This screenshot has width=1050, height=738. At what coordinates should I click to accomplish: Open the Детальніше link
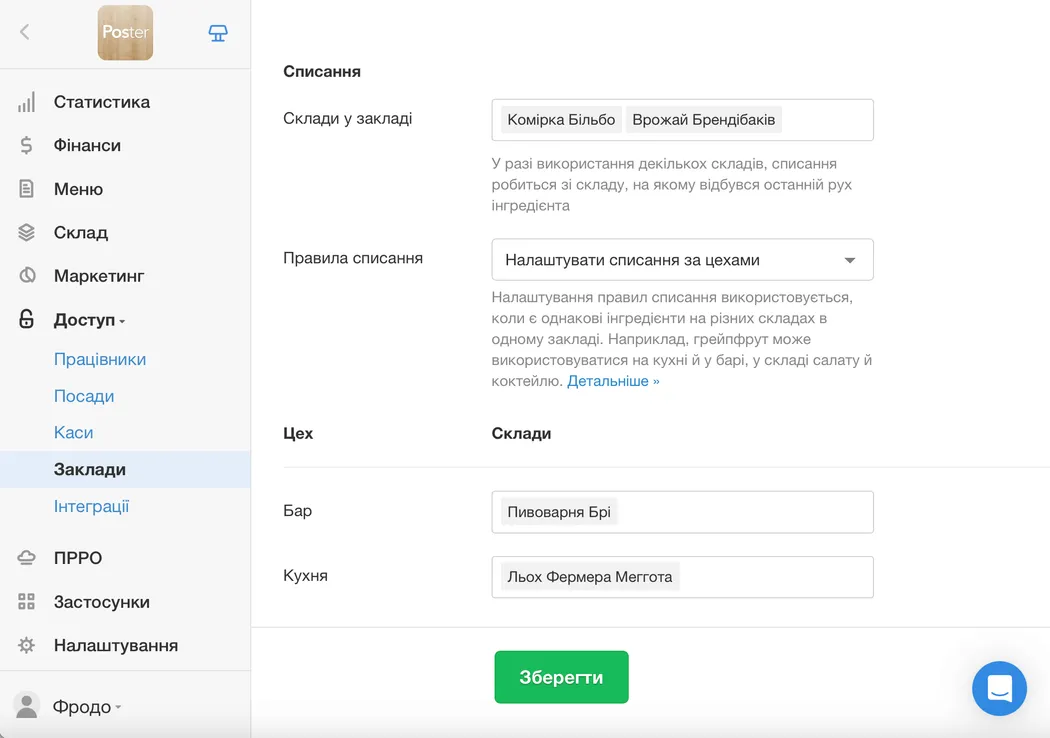point(614,380)
